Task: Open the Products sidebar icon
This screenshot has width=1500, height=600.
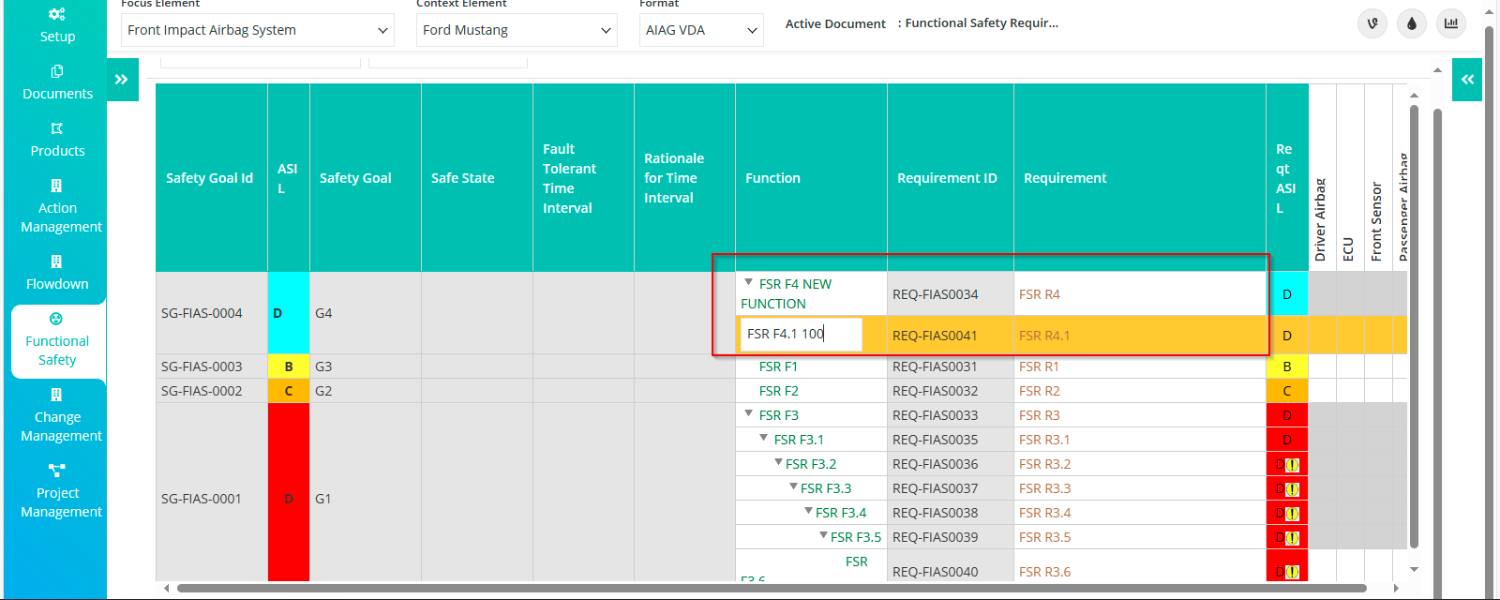Action: point(57,128)
